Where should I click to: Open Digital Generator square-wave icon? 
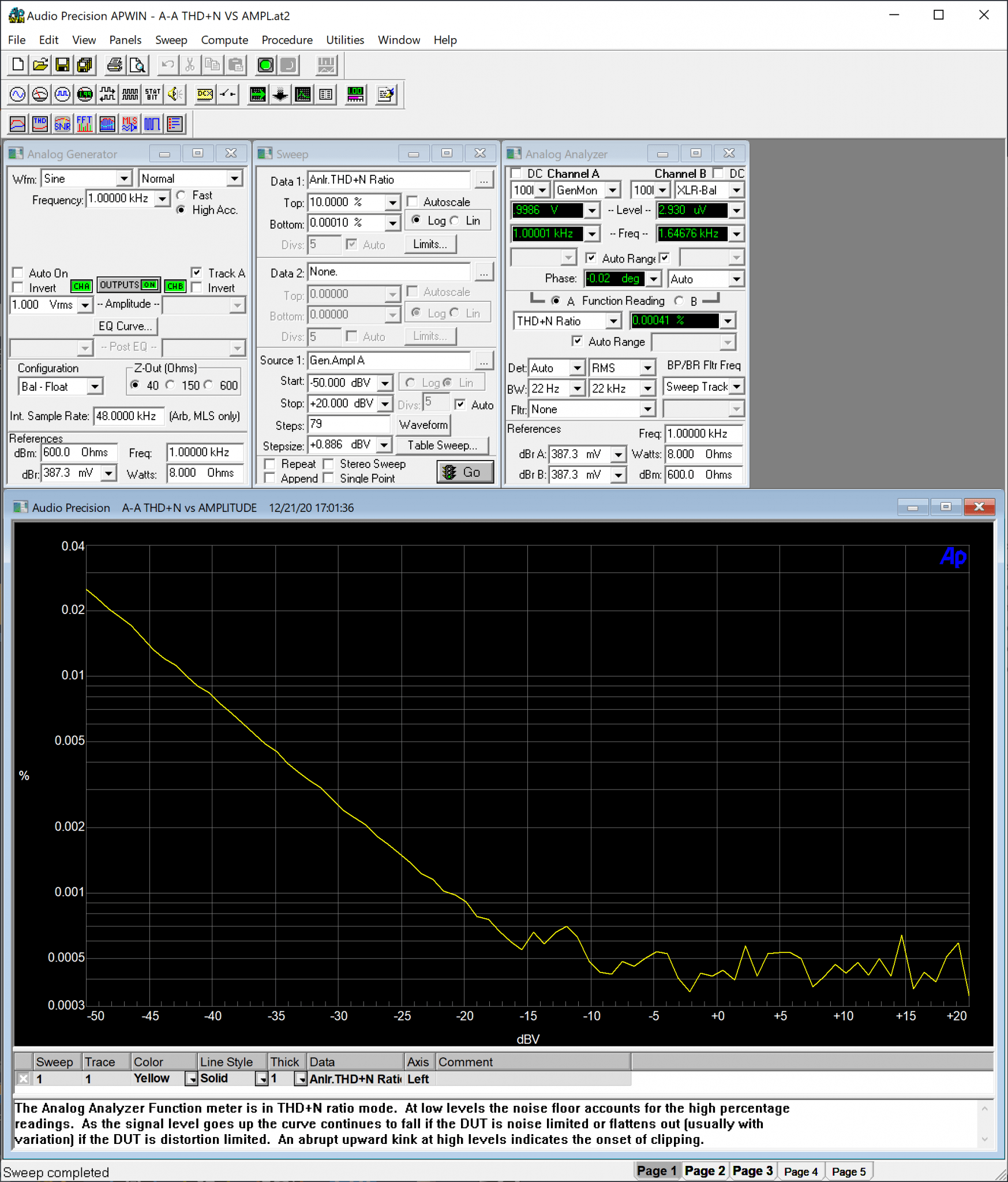click(x=62, y=94)
